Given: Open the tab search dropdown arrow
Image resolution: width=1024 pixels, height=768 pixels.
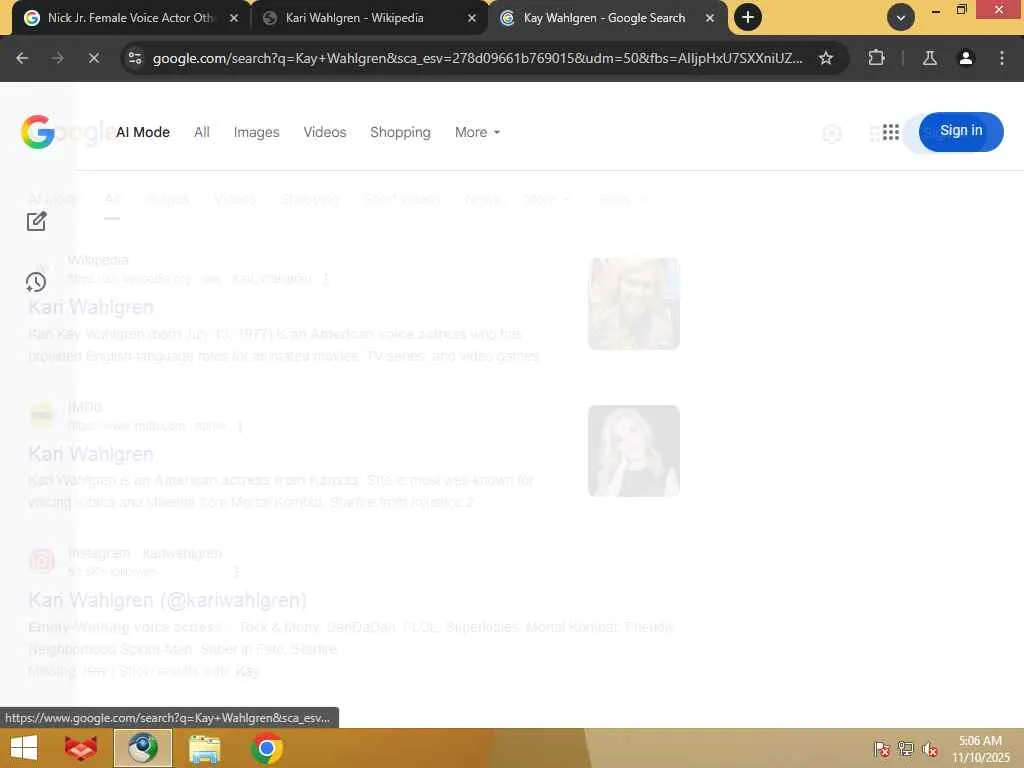Looking at the screenshot, I should 901,18.
